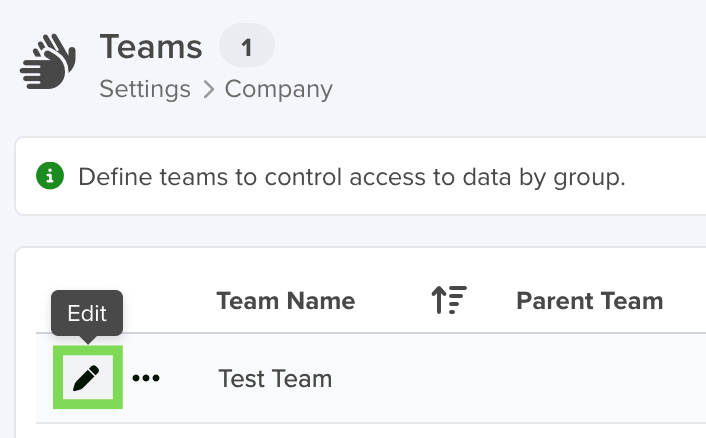Click the green info icon in the banner
Screen dimensions: 706x438
click(x=50, y=176)
